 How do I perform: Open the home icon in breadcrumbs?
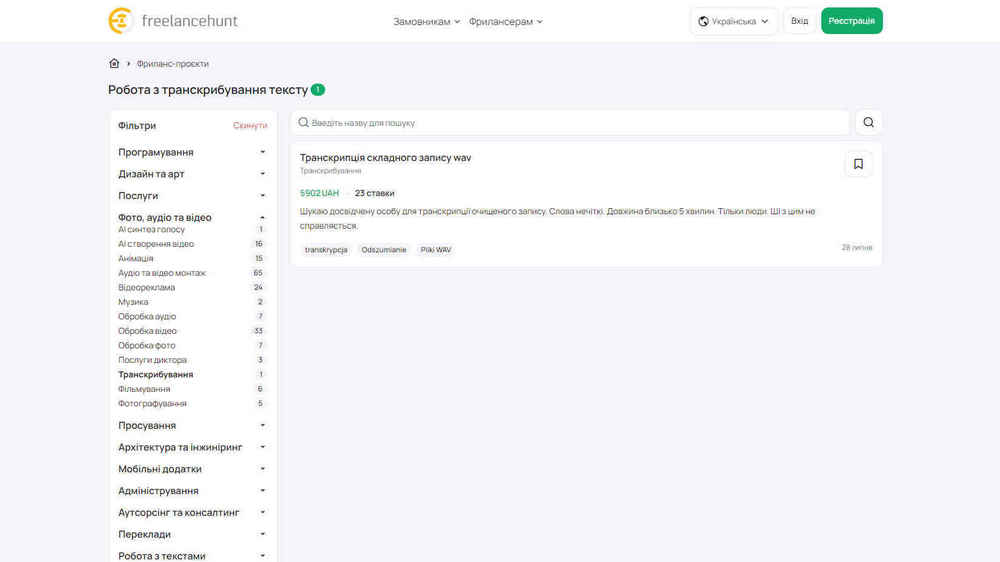tap(114, 63)
